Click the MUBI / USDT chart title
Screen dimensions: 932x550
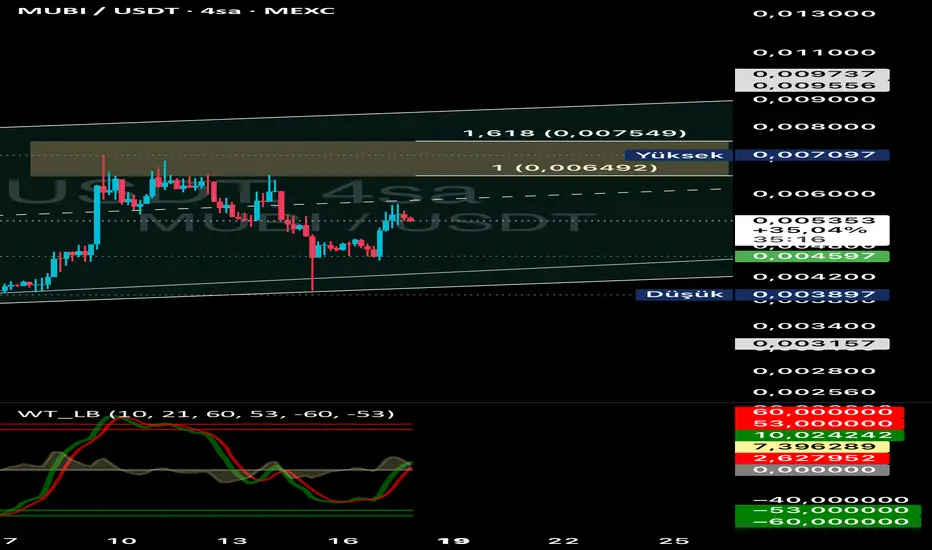[x=176, y=11]
